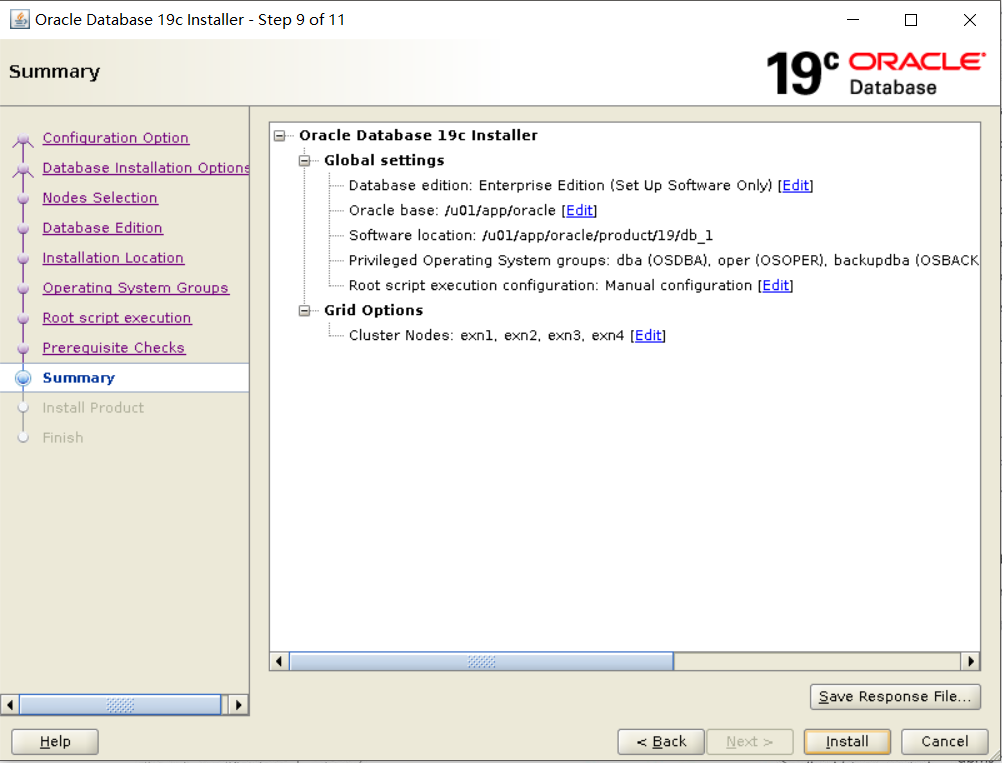Viewport: 1002px width, 763px height.
Task: Click the Java installer icon in title bar
Action: [x=20, y=20]
